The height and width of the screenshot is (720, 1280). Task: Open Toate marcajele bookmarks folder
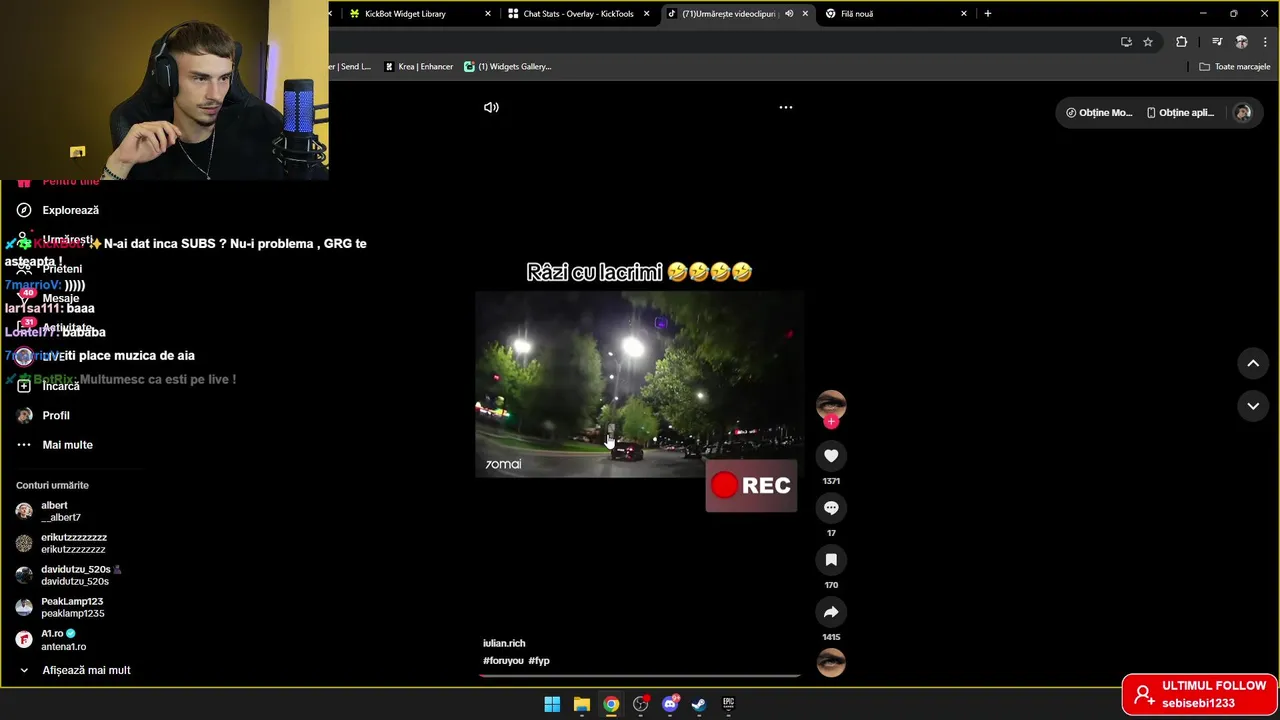pyautogui.click(x=1235, y=67)
